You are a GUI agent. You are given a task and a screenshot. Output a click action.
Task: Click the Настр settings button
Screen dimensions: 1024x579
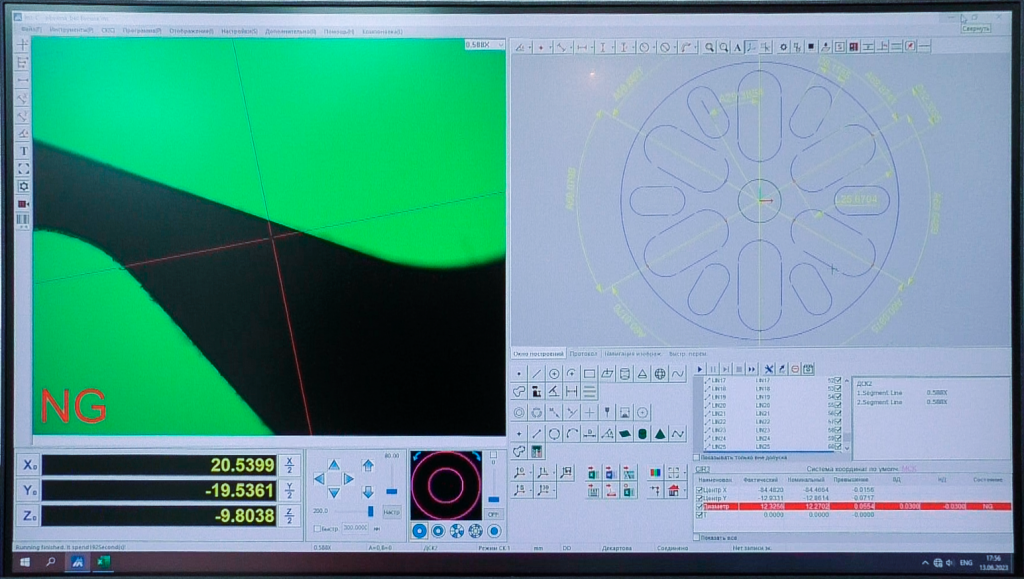(x=392, y=512)
